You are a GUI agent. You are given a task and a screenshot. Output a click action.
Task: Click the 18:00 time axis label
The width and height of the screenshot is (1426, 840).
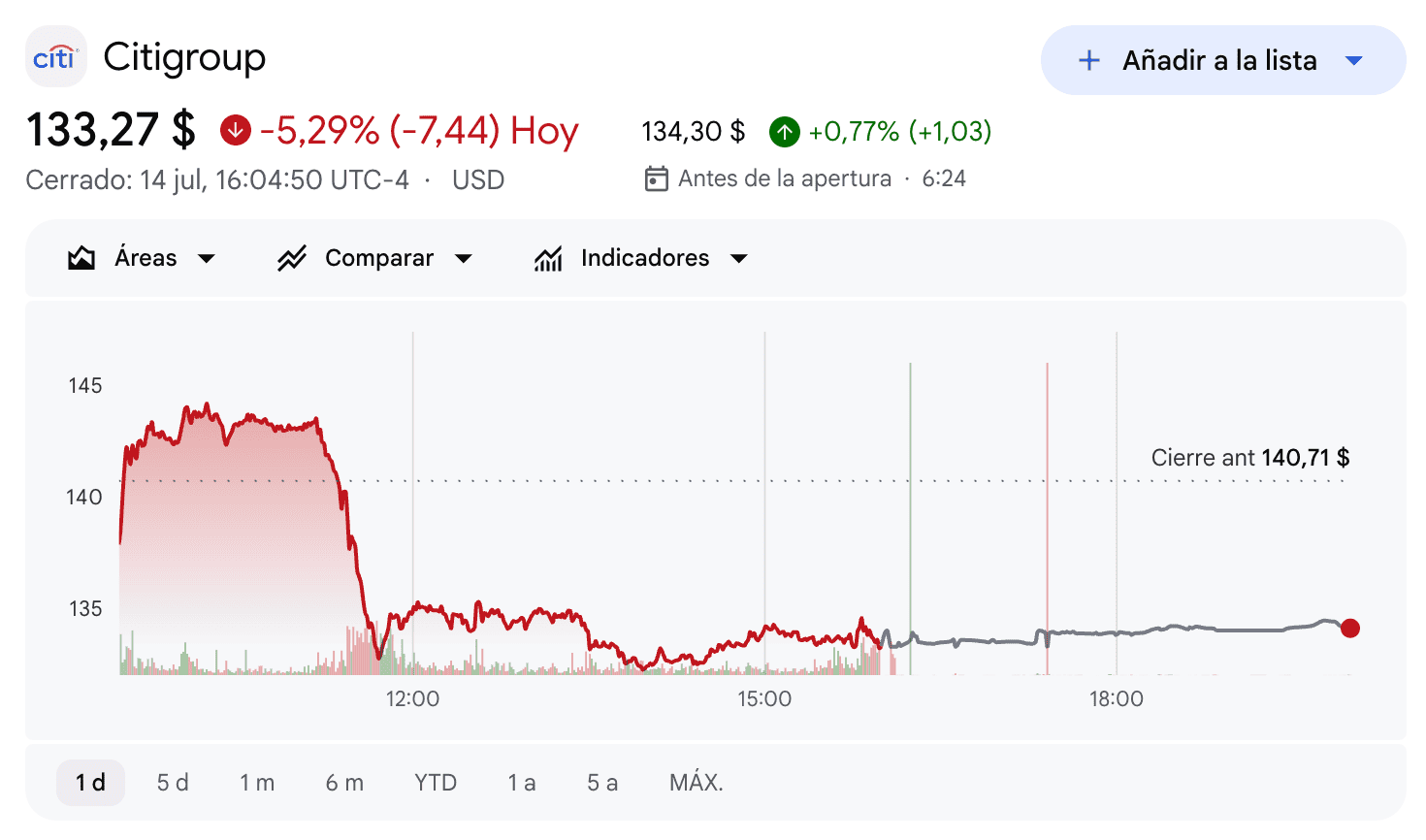[x=1117, y=698]
